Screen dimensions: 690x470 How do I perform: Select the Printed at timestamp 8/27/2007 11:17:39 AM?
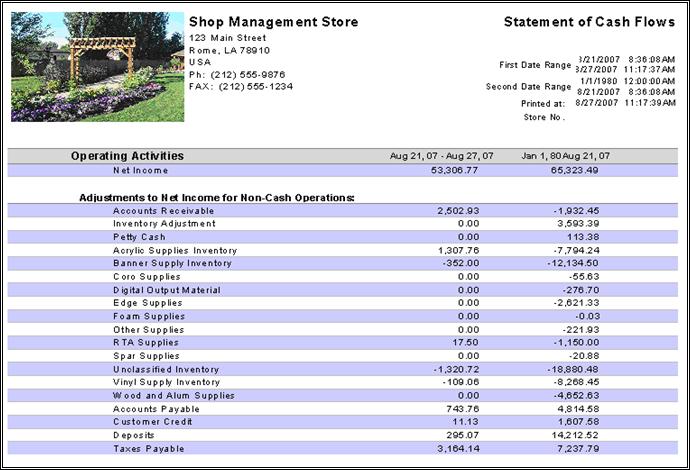point(625,103)
